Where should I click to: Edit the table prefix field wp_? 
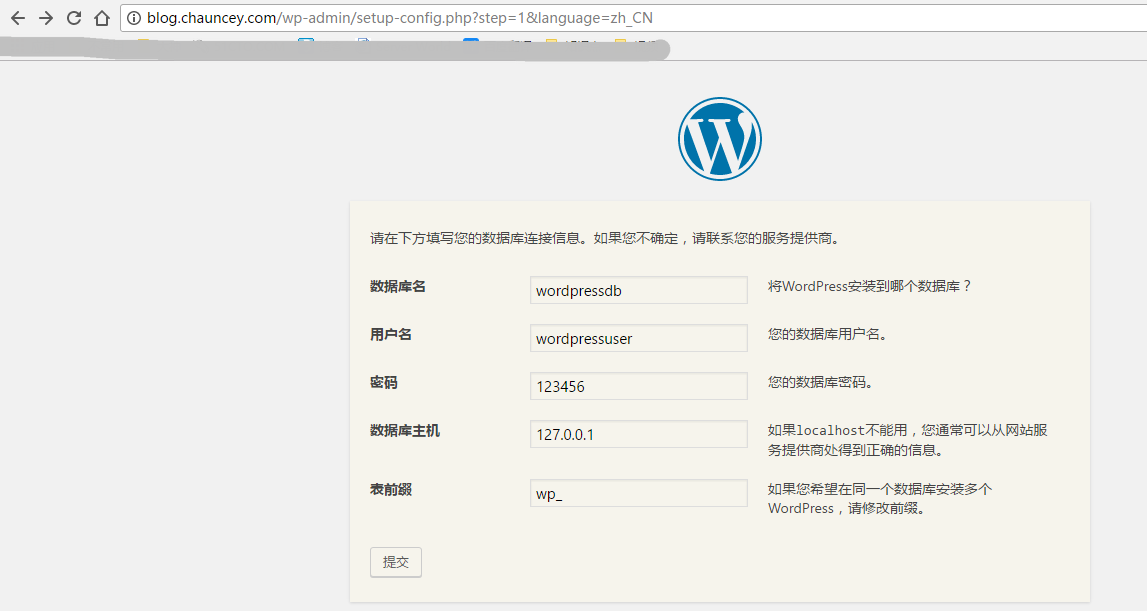pyautogui.click(x=639, y=493)
